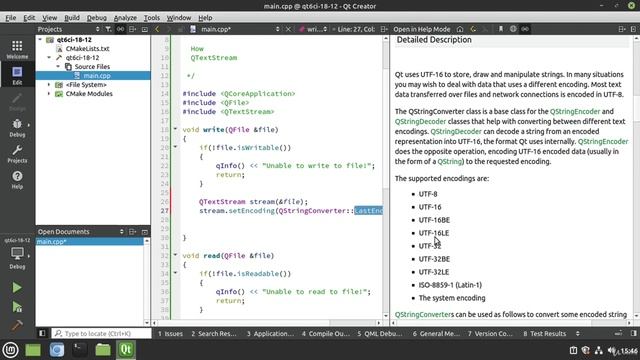
Task: Select main.cpp in the Open Documents list
Action: pos(90,242)
